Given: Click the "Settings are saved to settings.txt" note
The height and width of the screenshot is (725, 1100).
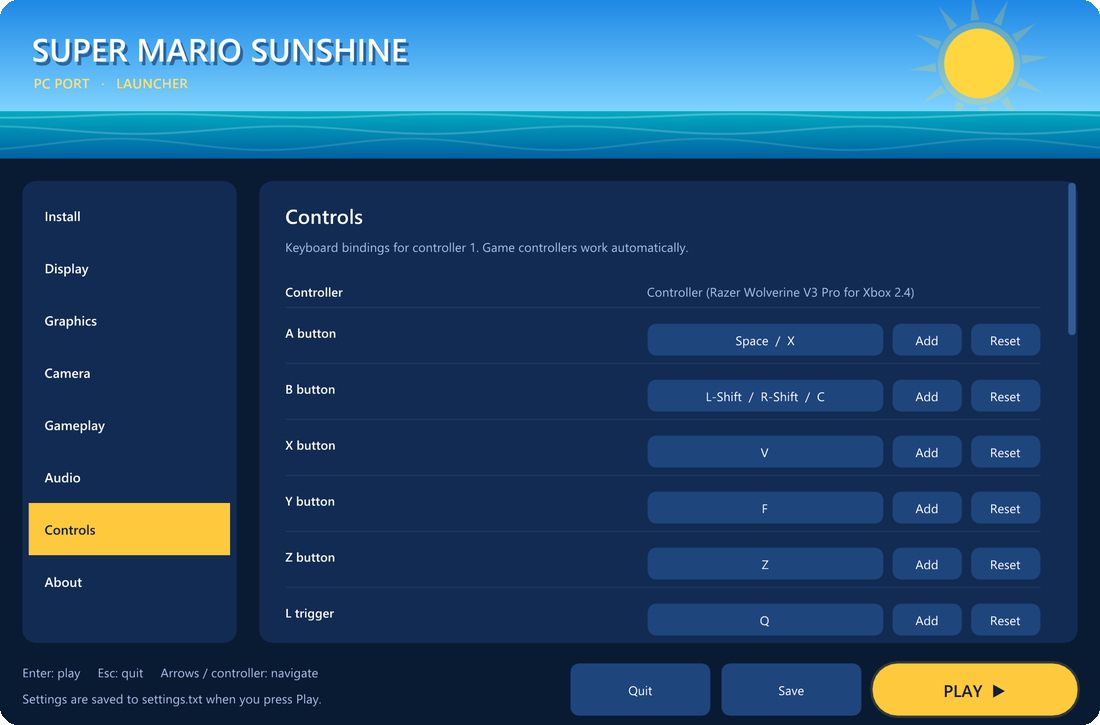Looking at the screenshot, I should 172,699.
